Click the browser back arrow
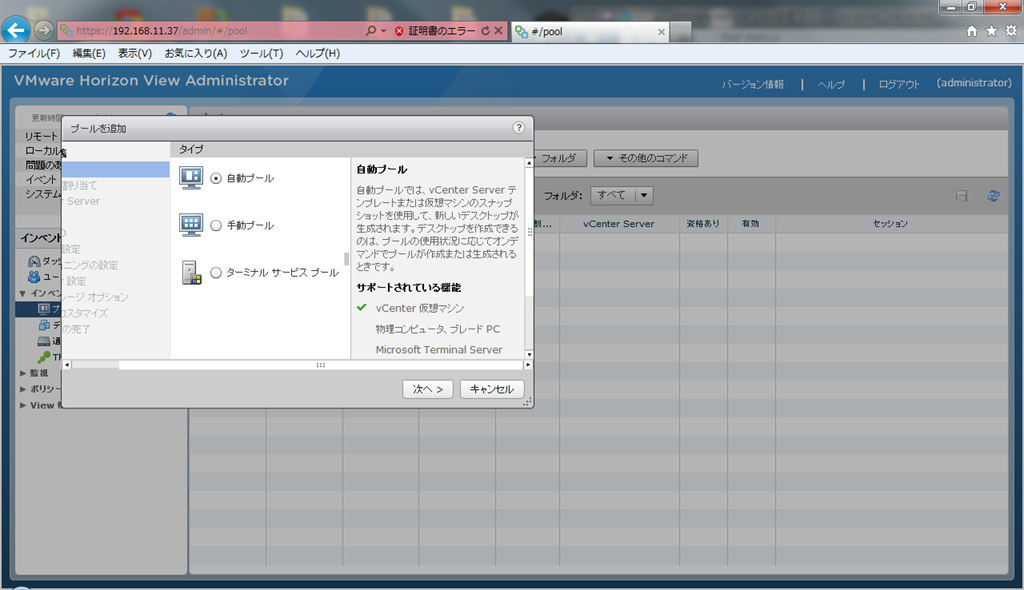This screenshot has width=1024, height=590. coord(16,30)
